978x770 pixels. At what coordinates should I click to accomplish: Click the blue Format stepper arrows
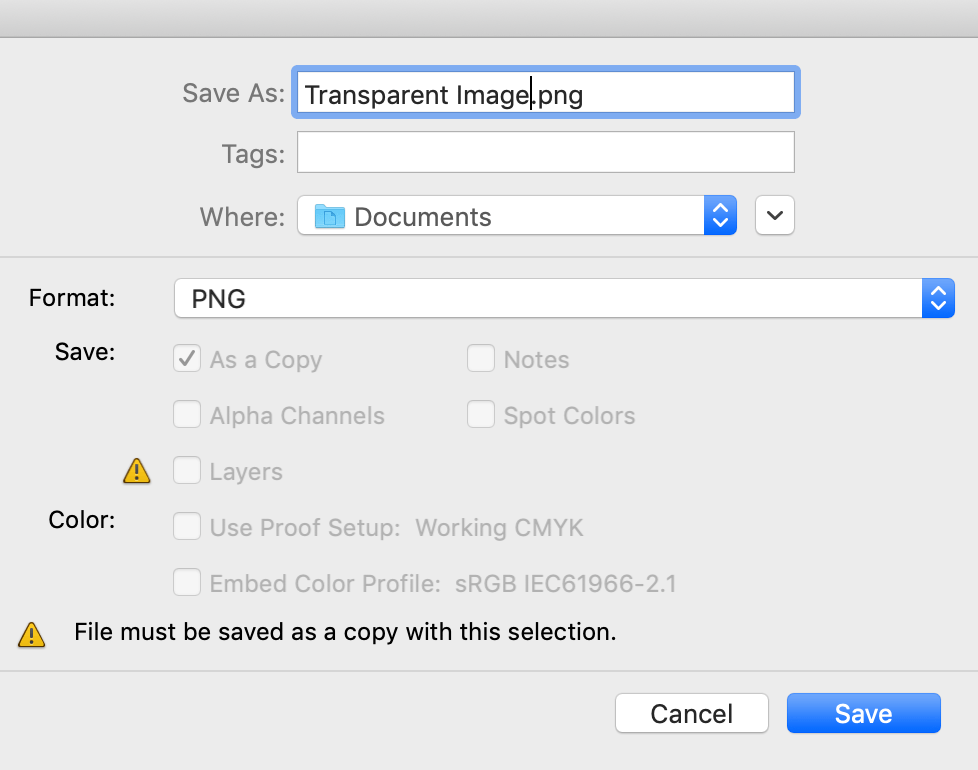(938, 298)
